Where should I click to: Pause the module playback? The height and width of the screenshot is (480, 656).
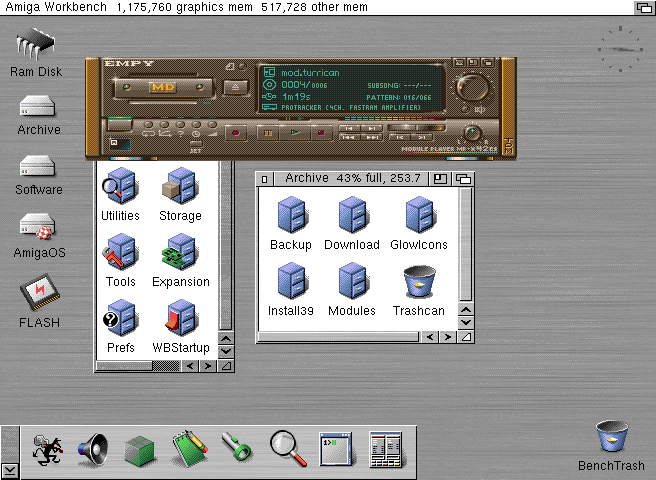pyautogui.click(x=268, y=133)
